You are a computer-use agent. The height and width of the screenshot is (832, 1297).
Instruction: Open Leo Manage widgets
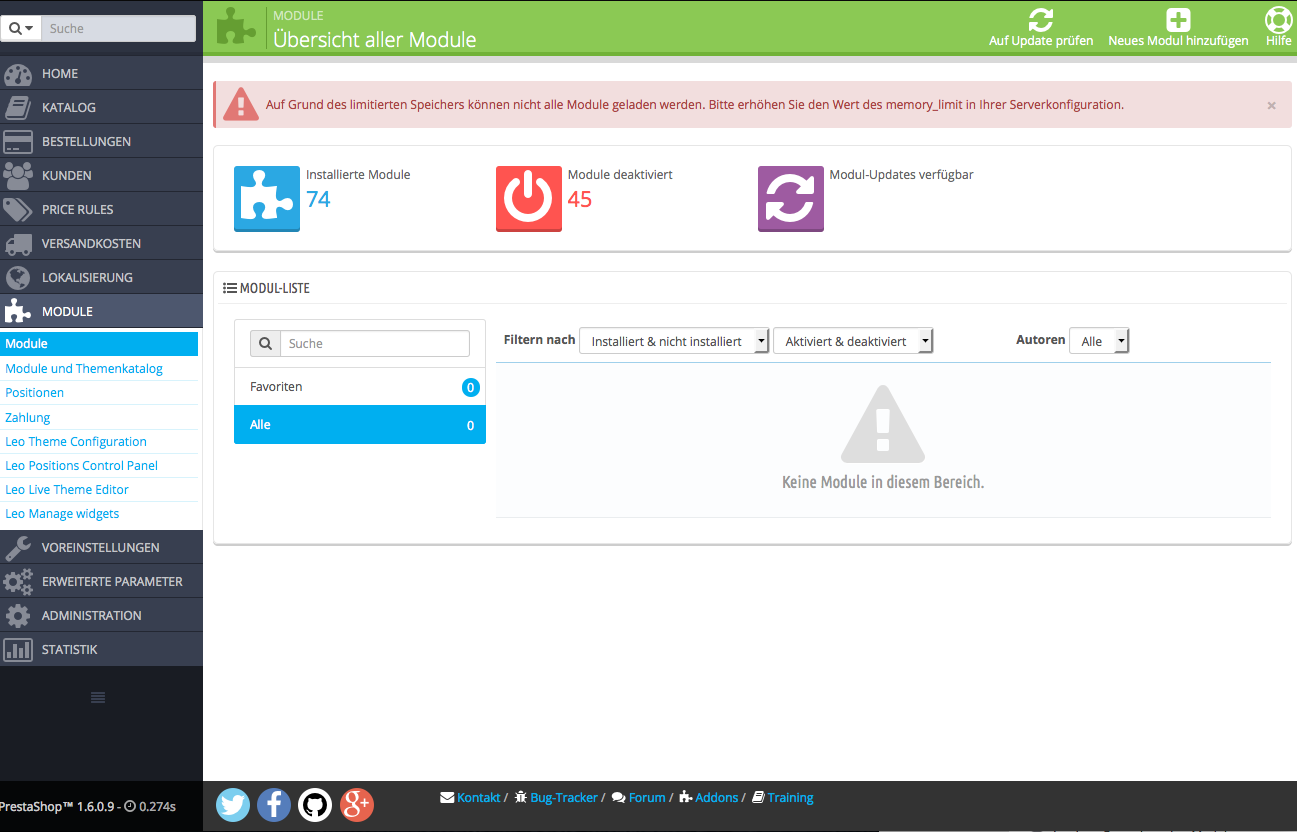coord(62,514)
